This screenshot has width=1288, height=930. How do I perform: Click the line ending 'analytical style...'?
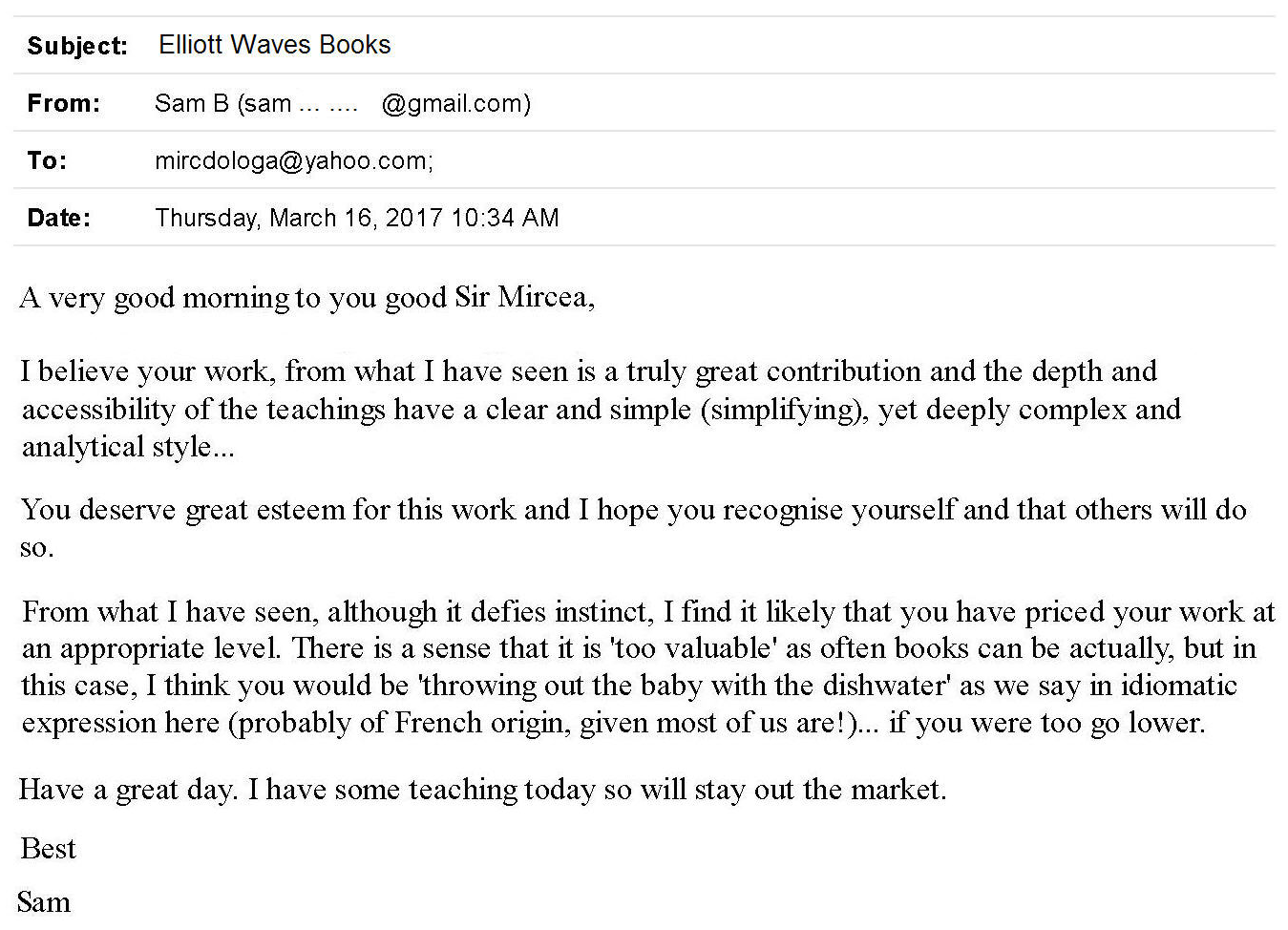pyautogui.click(x=127, y=447)
